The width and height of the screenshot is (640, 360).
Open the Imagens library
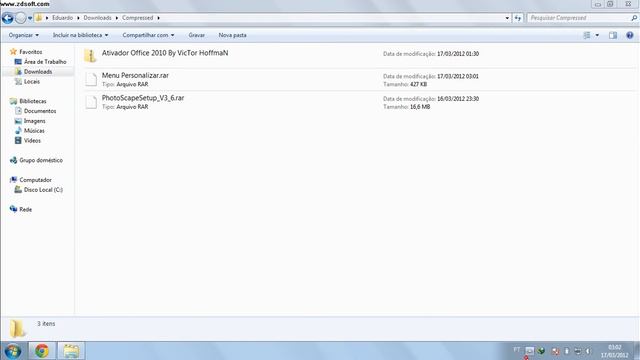click(35, 121)
